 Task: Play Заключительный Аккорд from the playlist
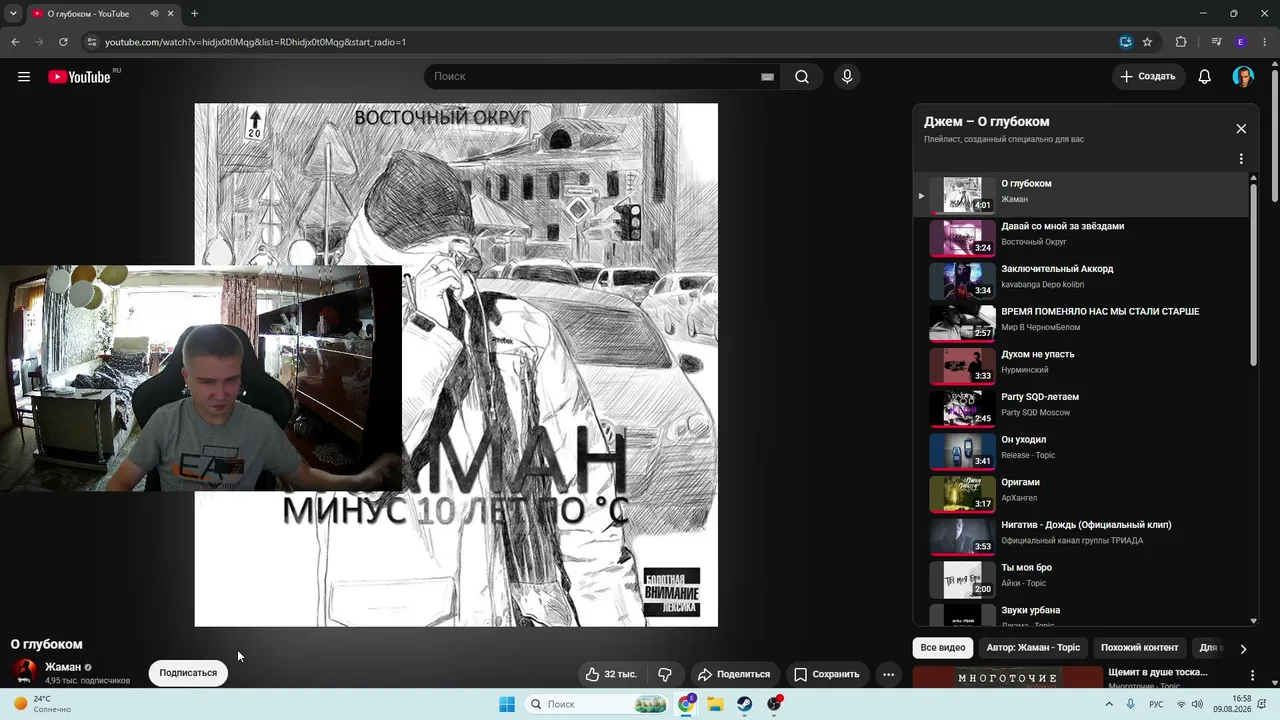[x=1082, y=281]
